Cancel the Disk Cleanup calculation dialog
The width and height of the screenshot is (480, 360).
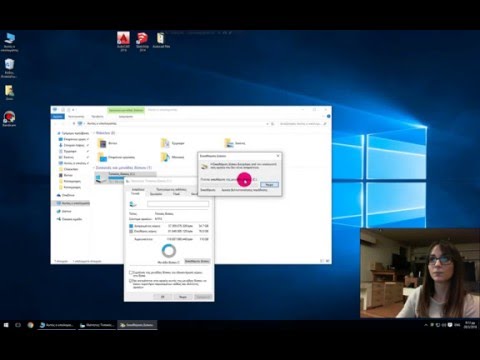(x=269, y=184)
